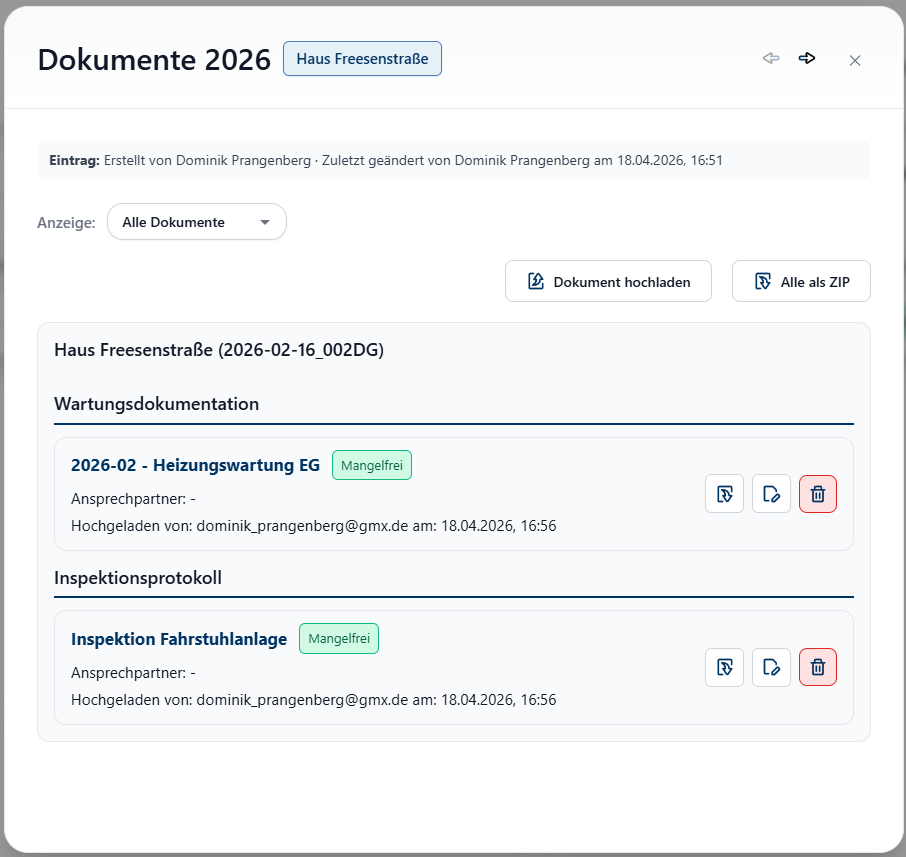906x857 pixels.
Task: Open the Anzeige document filter dropdown
Action: (x=196, y=221)
